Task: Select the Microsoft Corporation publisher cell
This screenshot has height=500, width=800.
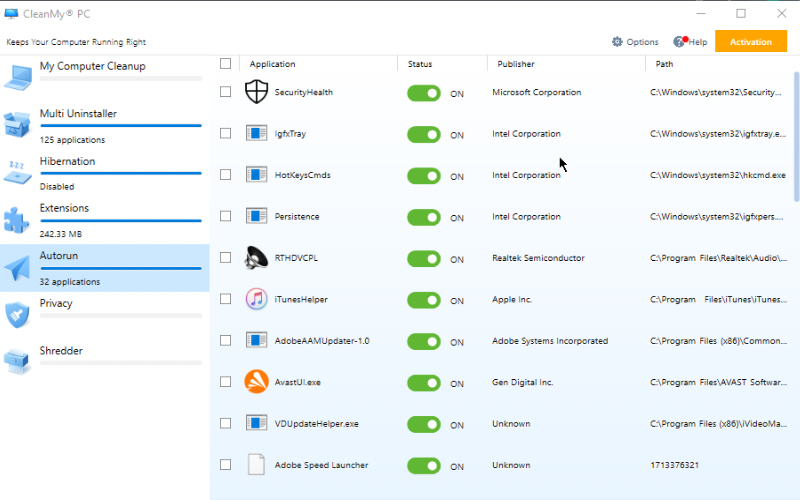Action: [537, 92]
